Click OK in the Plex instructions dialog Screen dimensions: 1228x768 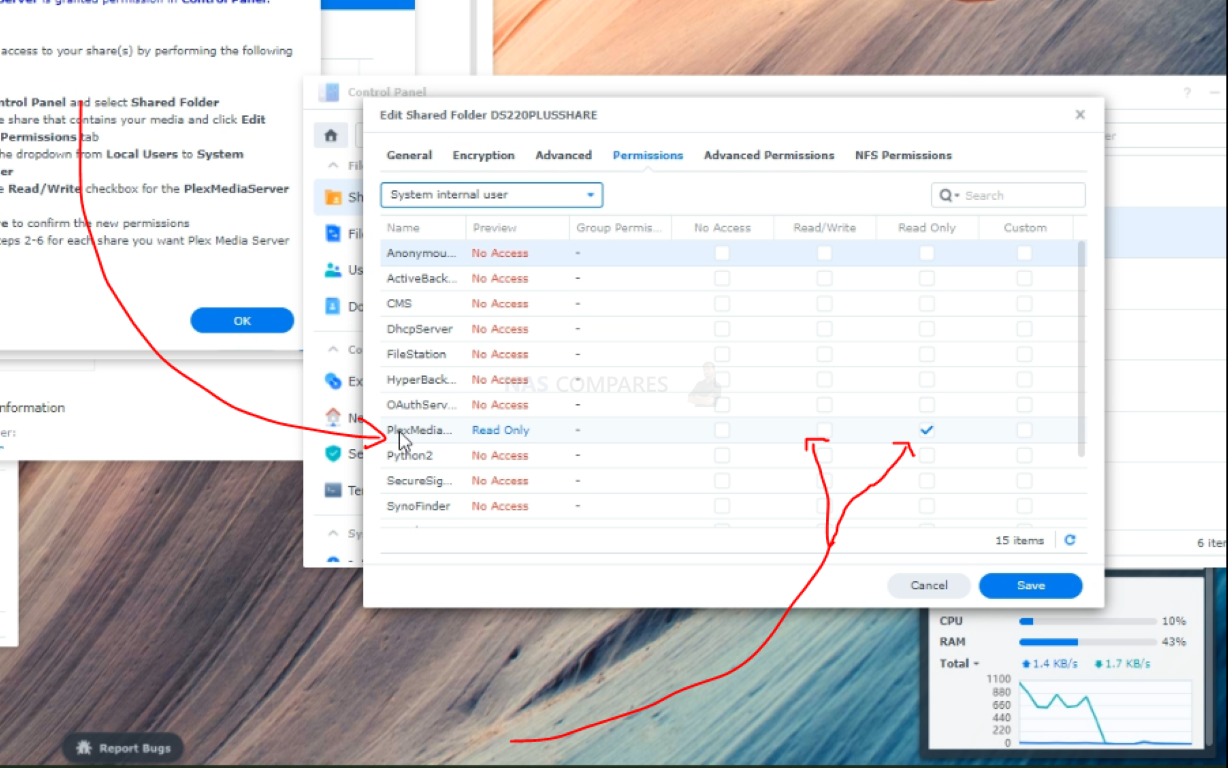pos(242,321)
